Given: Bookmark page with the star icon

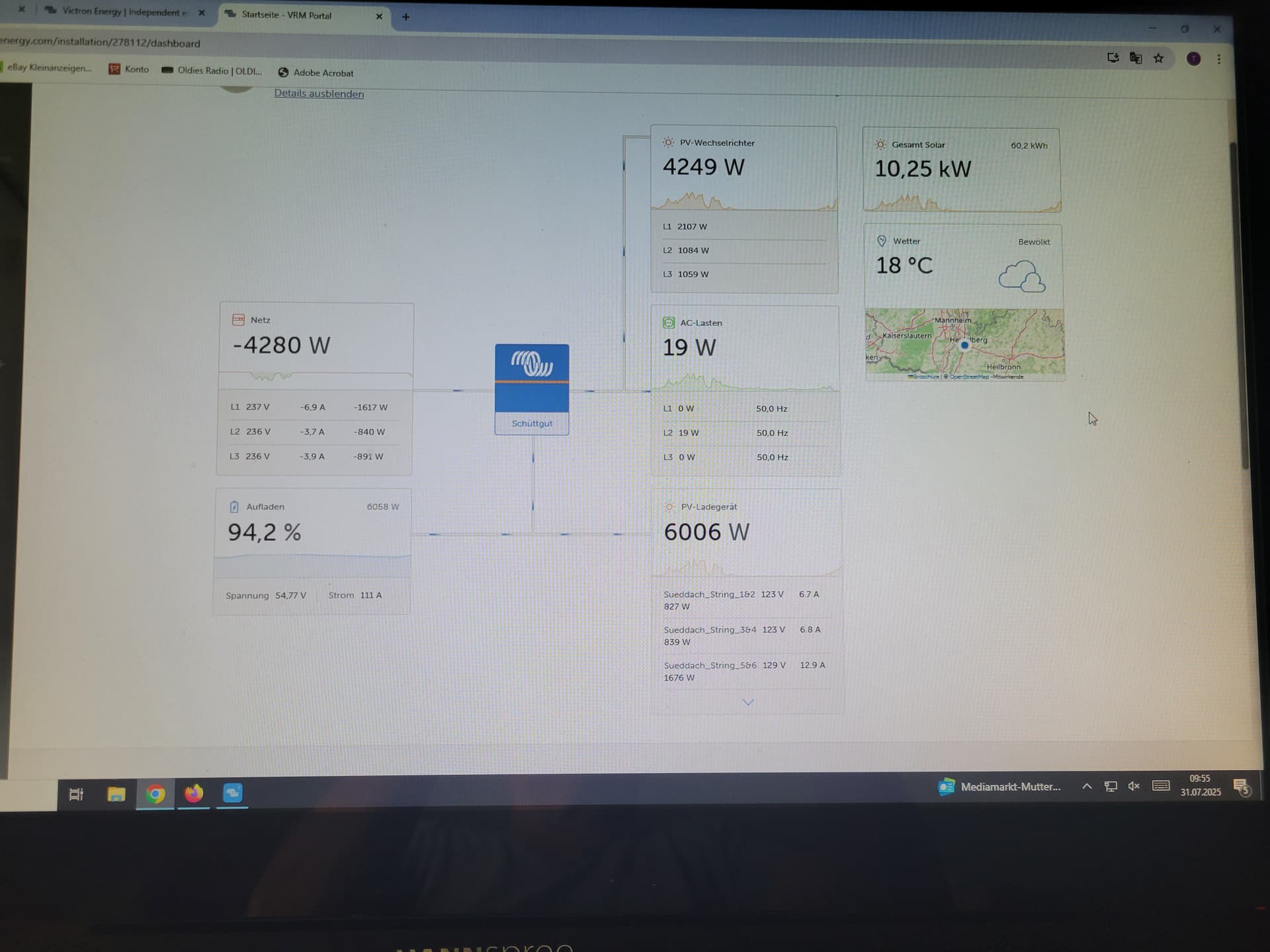Looking at the screenshot, I should (x=1158, y=59).
